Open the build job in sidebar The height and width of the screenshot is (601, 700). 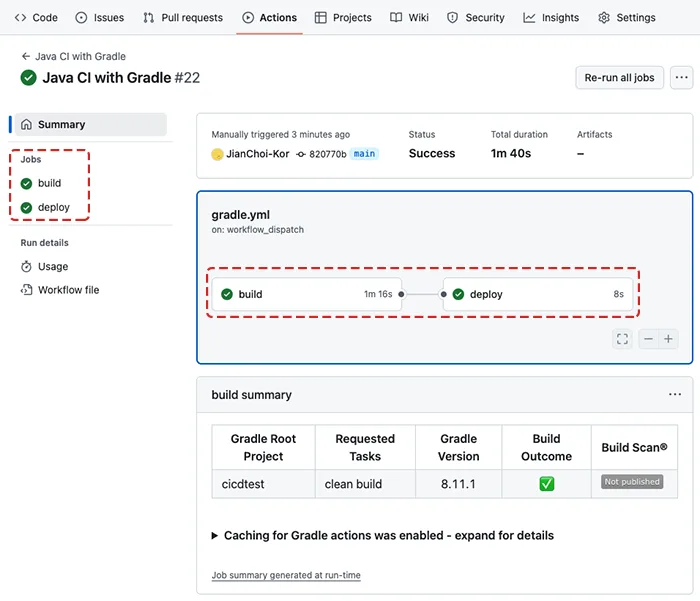tap(49, 183)
